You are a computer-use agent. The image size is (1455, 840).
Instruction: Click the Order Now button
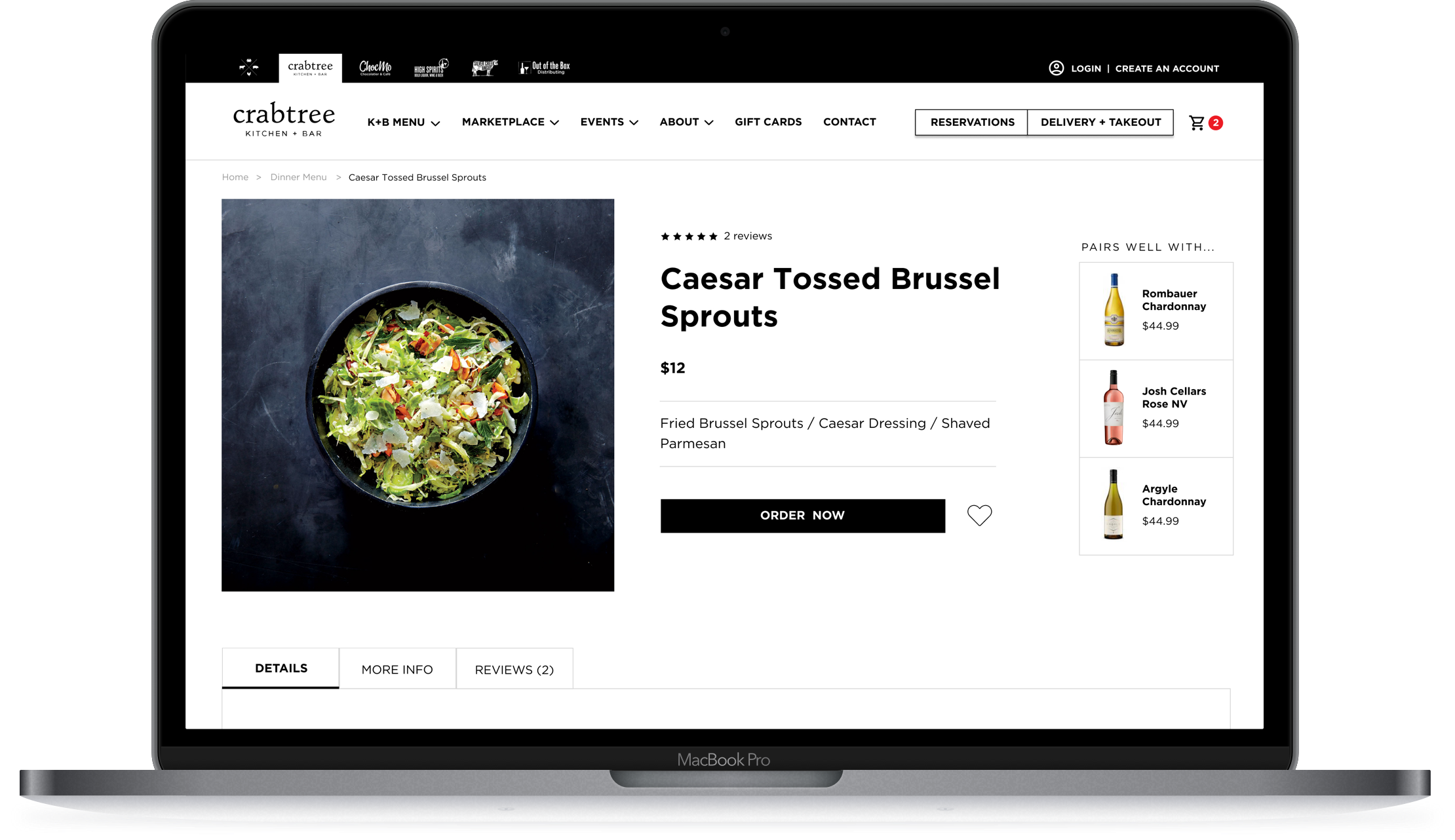coord(803,516)
